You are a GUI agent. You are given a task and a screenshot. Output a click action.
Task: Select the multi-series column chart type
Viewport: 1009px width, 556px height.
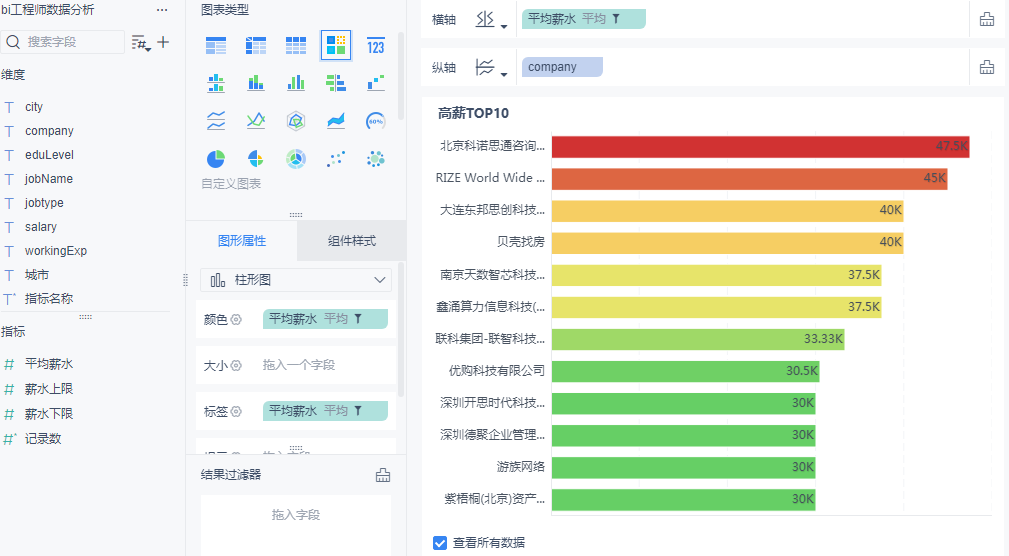point(296,83)
